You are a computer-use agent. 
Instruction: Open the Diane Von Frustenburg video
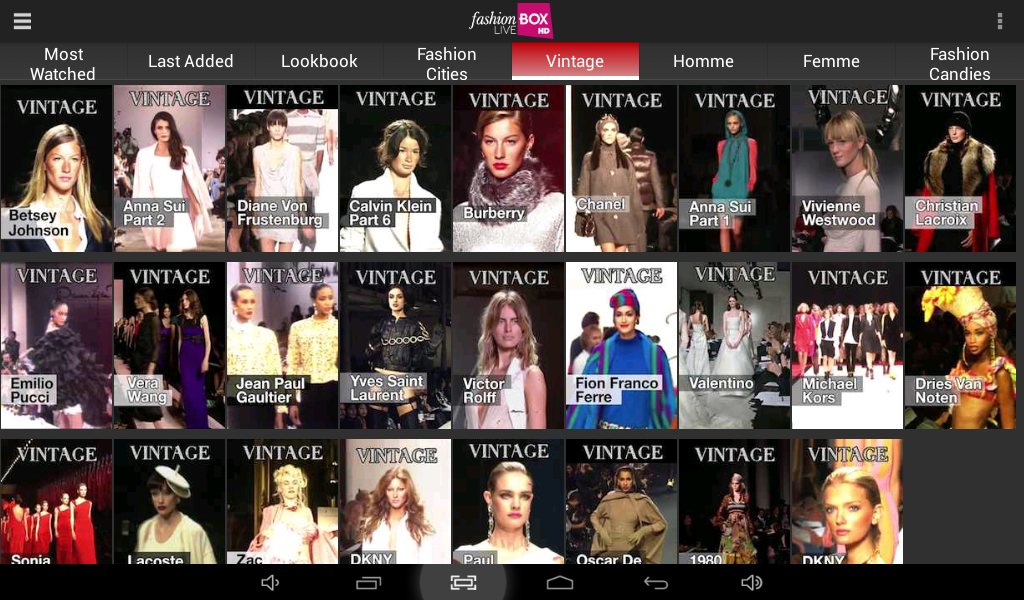[282, 168]
